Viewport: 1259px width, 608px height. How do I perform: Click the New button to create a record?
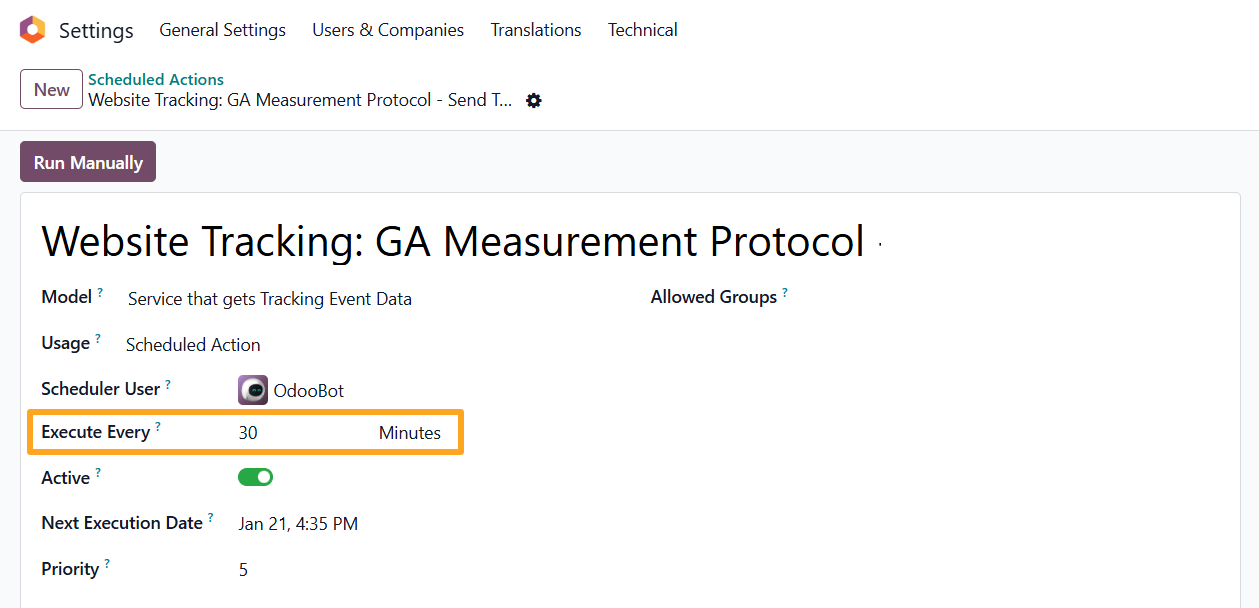51,89
